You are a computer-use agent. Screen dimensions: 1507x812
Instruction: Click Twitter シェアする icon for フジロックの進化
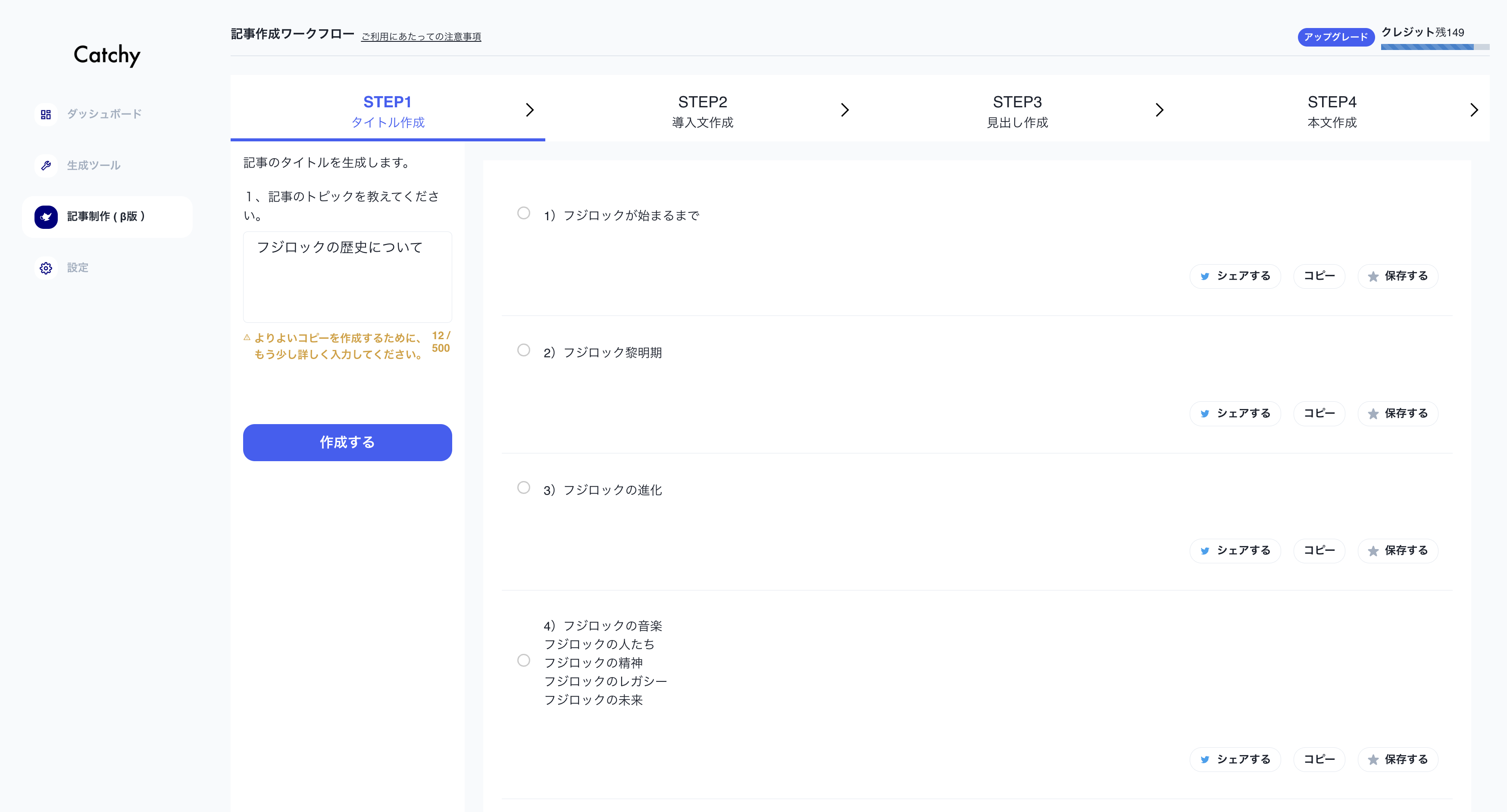coord(1204,550)
